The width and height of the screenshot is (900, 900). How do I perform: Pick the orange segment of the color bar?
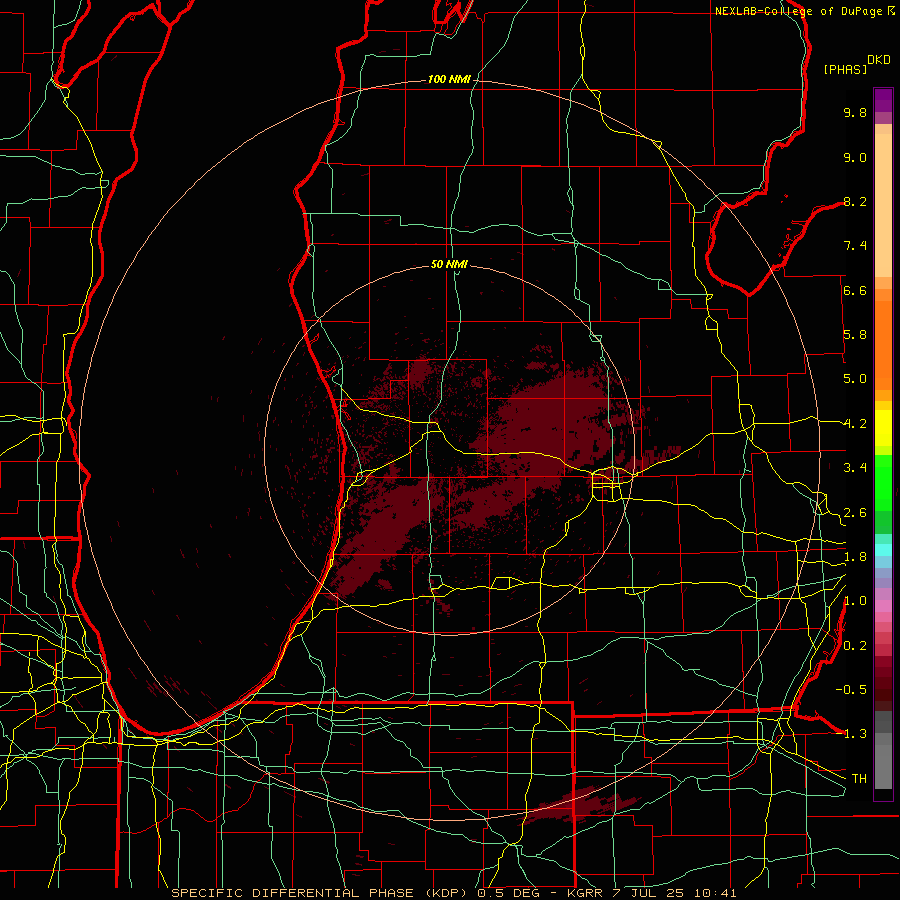pos(883,344)
